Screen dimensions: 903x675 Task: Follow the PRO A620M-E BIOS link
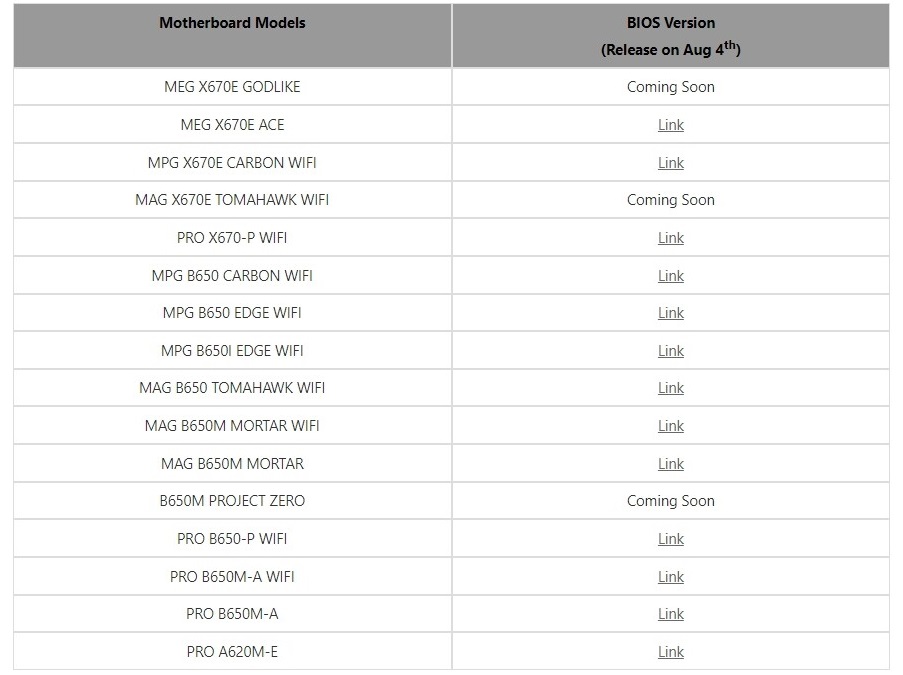pos(670,652)
